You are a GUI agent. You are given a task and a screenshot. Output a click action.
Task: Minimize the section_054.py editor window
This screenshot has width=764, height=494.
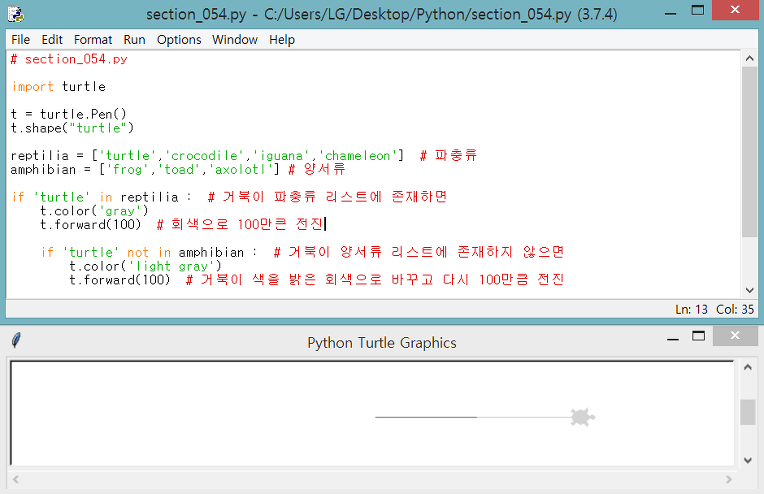pos(670,13)
